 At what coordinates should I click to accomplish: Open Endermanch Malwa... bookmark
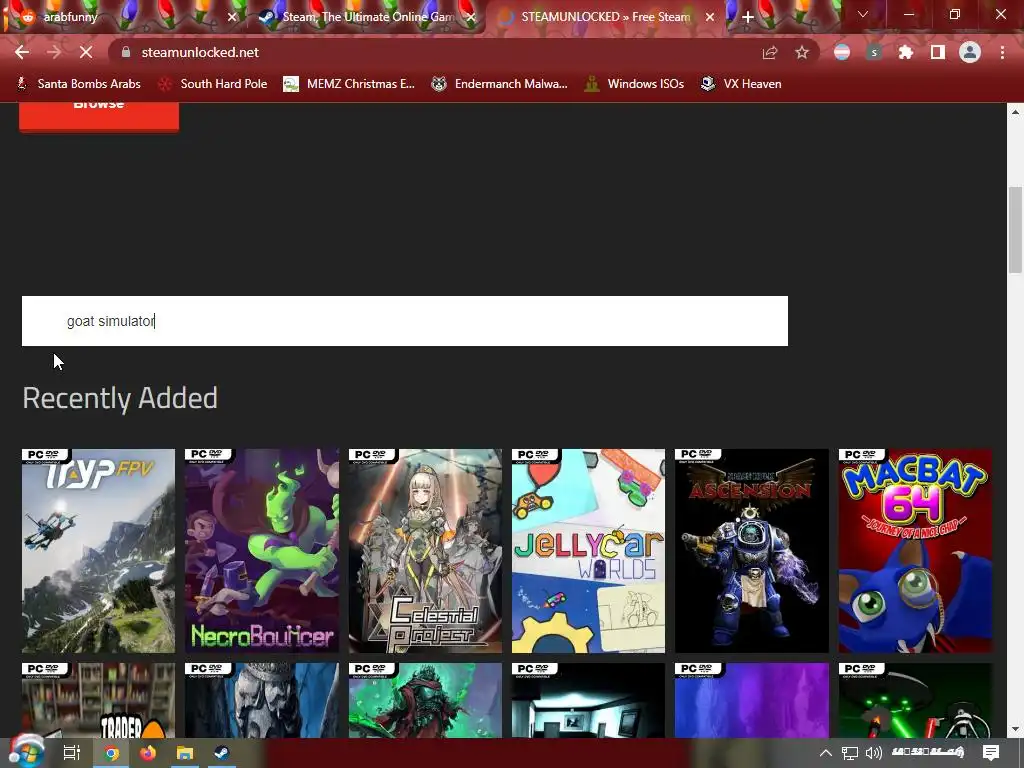click(500, 84)
